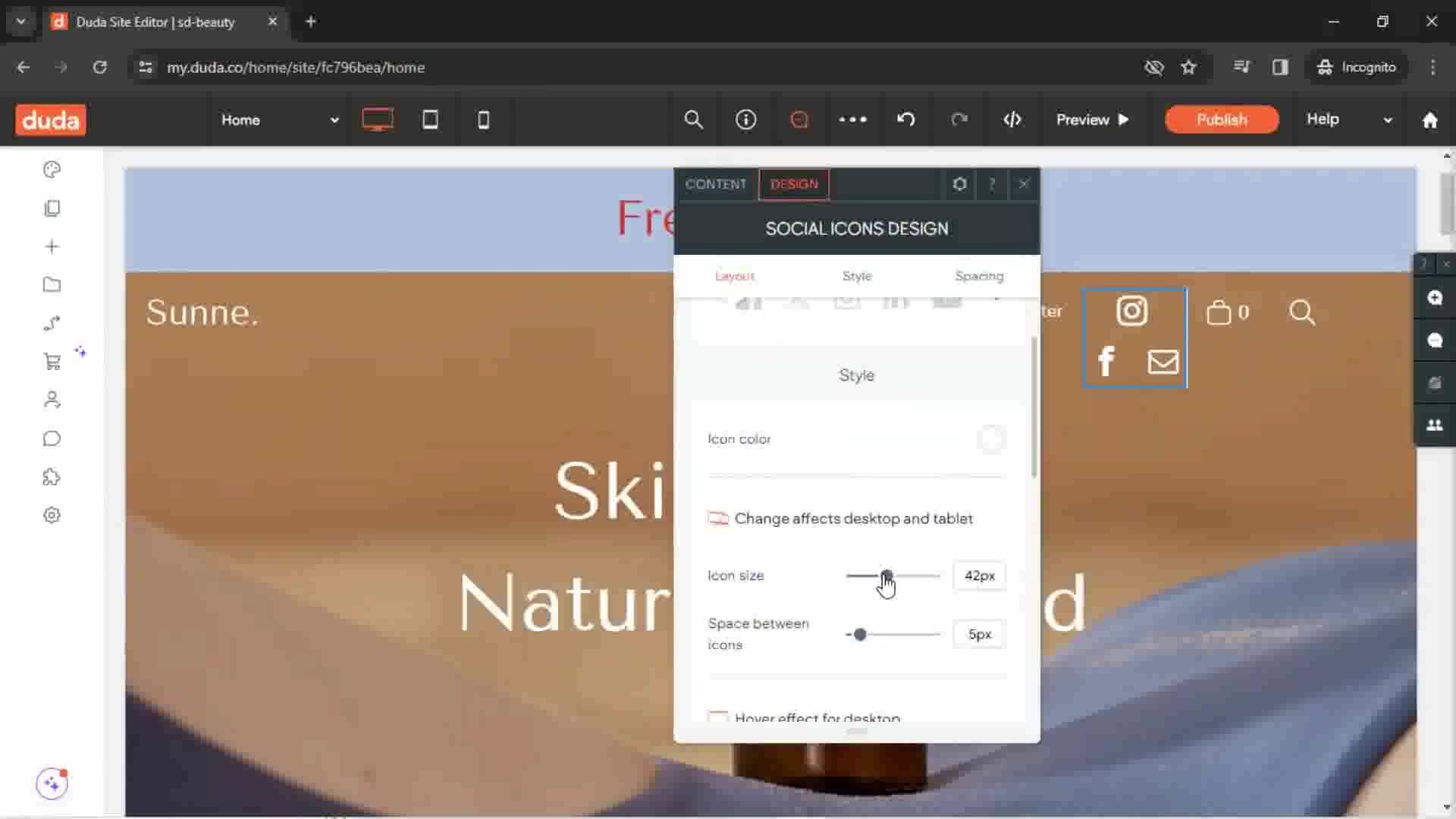Open the Blog speech bubble icon in sidebar
1456x819 pixels.
(x=52, y=438)
